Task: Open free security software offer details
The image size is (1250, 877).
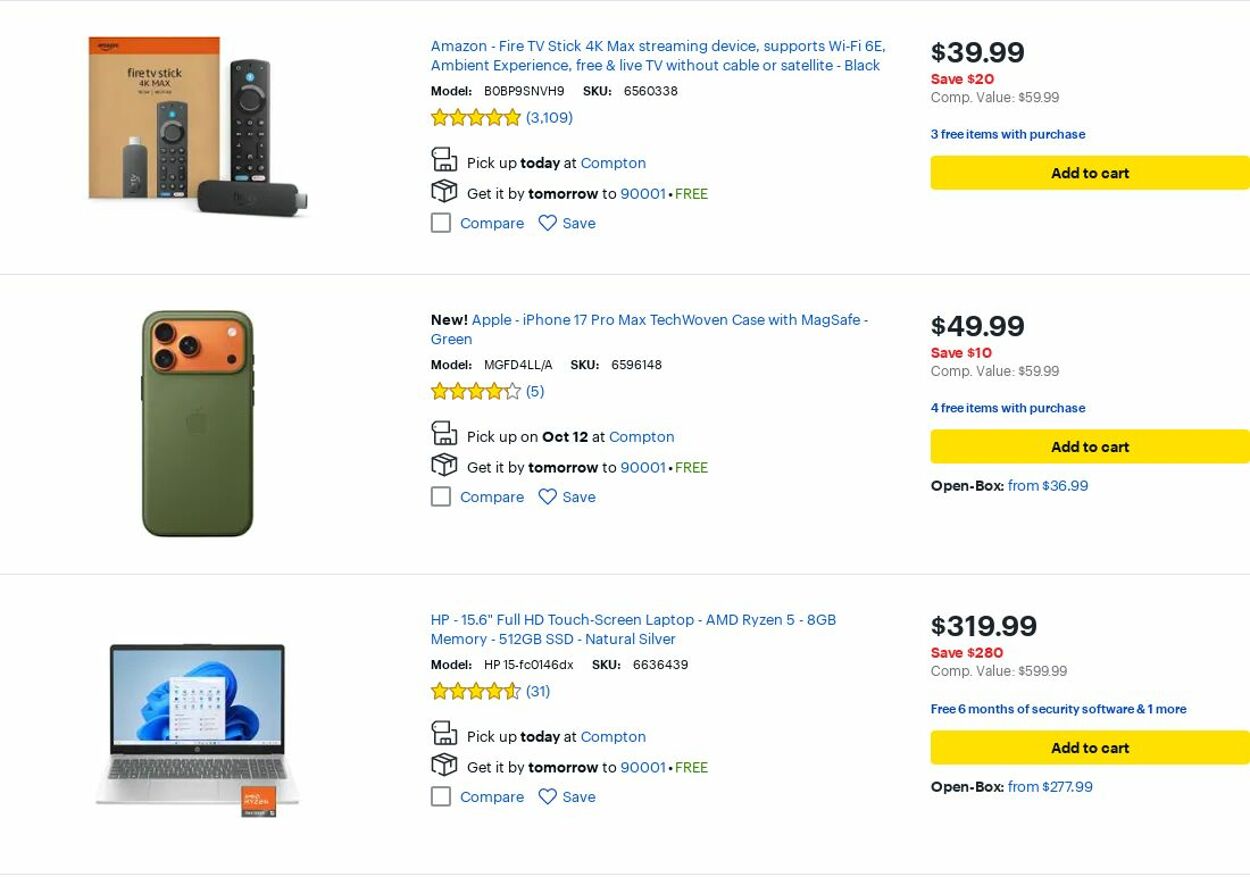Action: (1058, 709)
